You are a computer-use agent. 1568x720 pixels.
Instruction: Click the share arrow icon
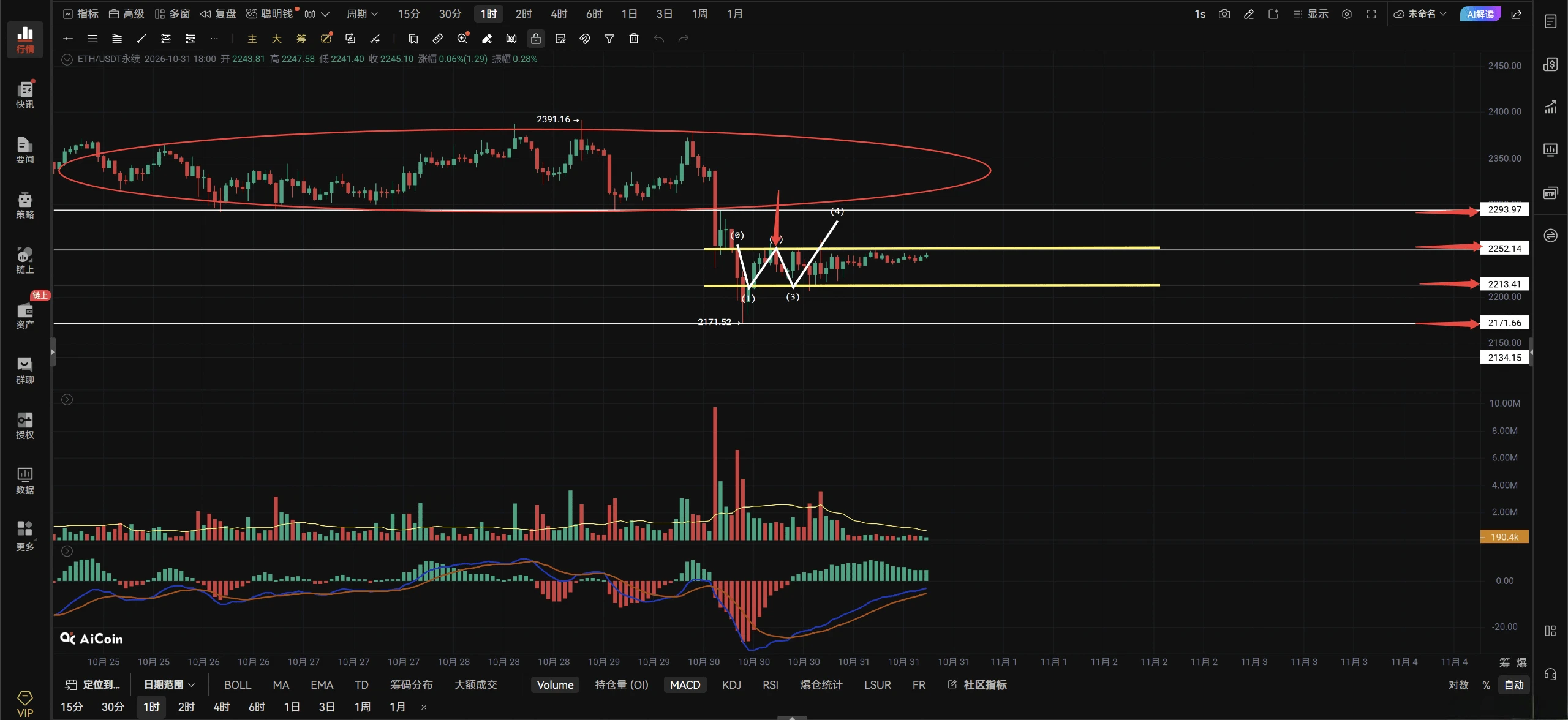(x=1517, y=14)
